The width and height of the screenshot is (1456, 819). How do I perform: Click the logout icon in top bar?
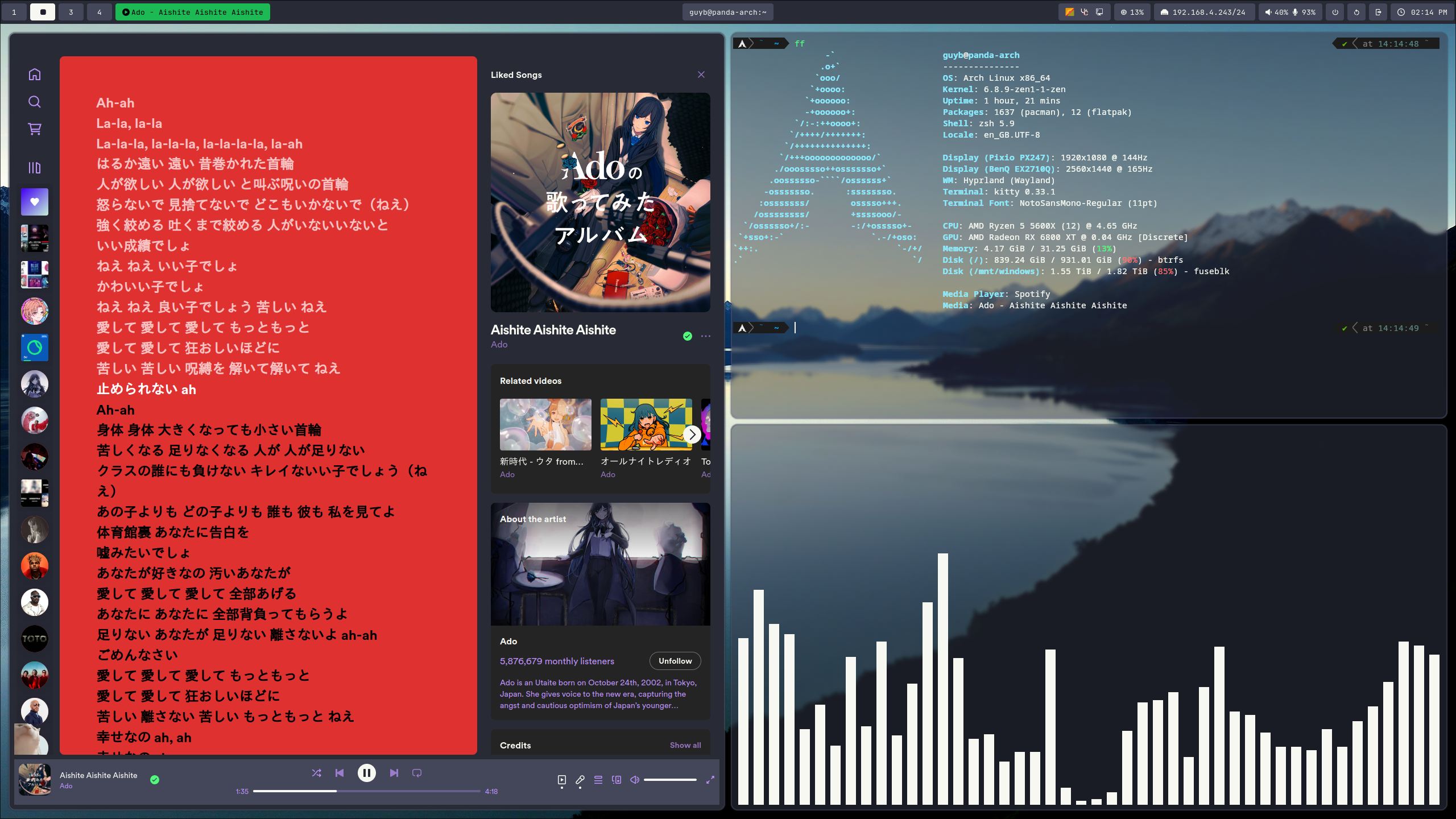pyautogui.click(x=1379, y=12)
